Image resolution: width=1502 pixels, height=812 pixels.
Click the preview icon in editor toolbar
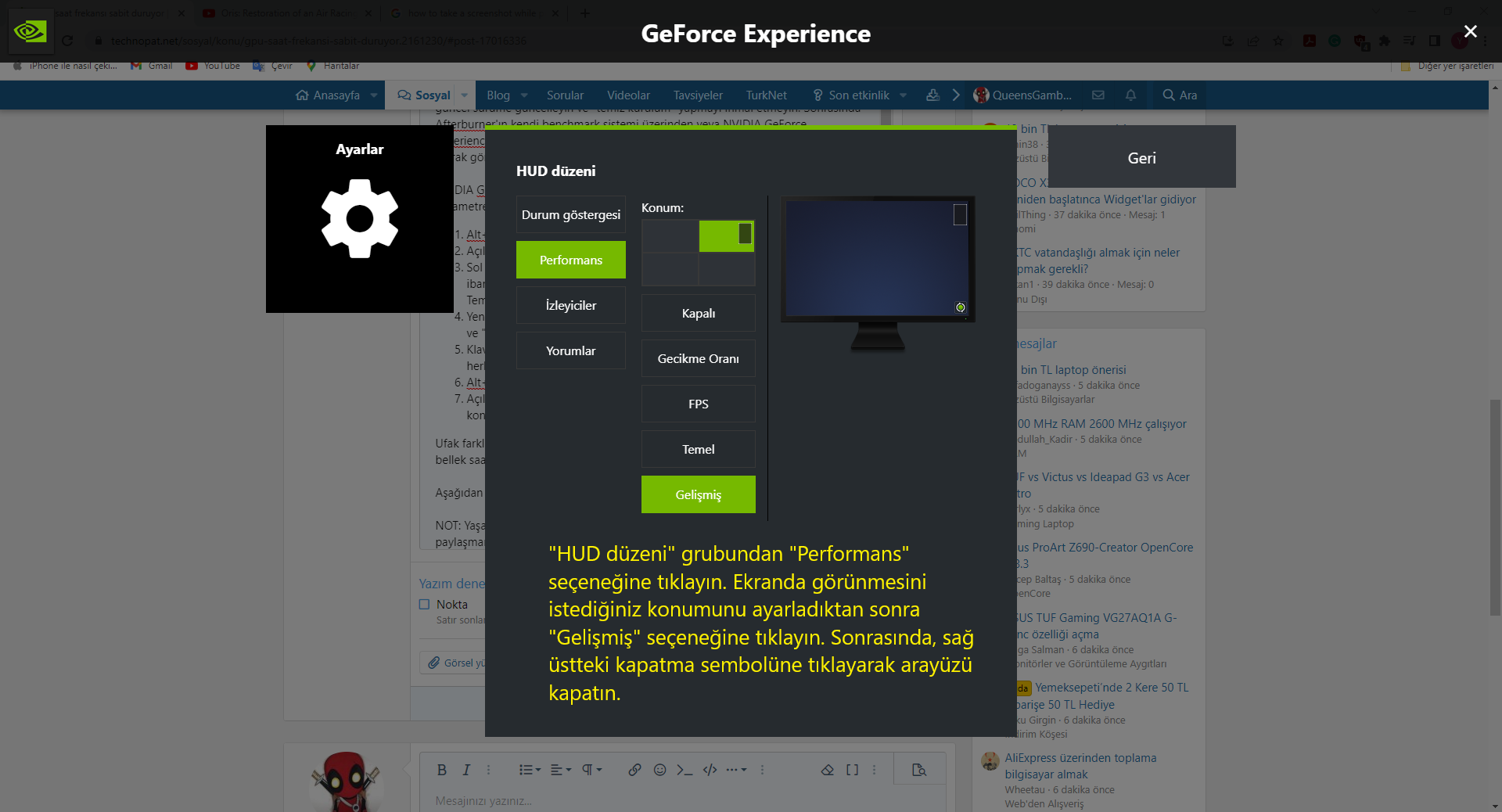point(919,770)
